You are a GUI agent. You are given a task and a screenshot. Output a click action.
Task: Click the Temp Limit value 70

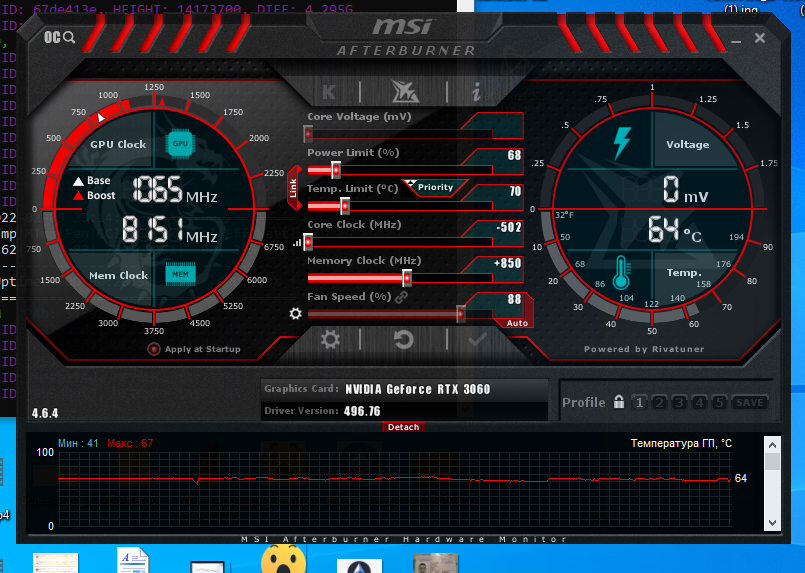click(515, 191)
